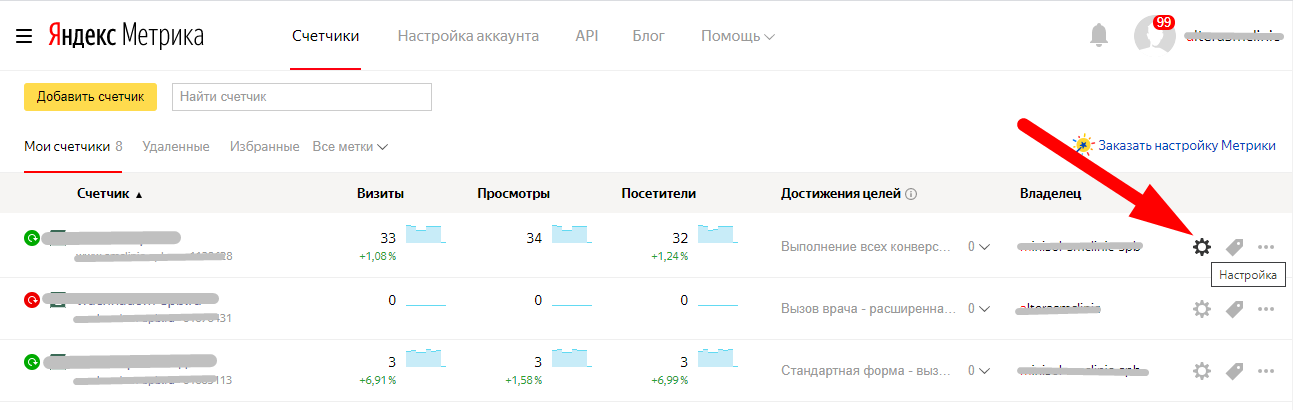
Task: Open settings gear for first counter
Action: (1201, 246)
